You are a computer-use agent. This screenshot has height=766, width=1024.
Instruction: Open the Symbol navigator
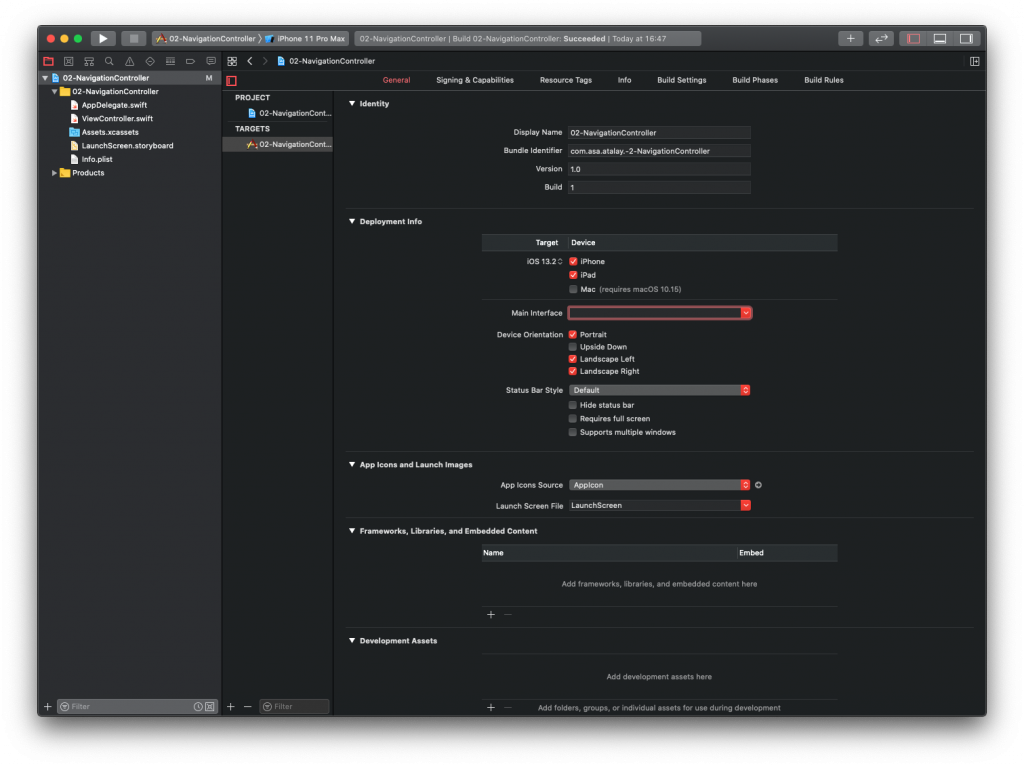(x=89, y=61)
